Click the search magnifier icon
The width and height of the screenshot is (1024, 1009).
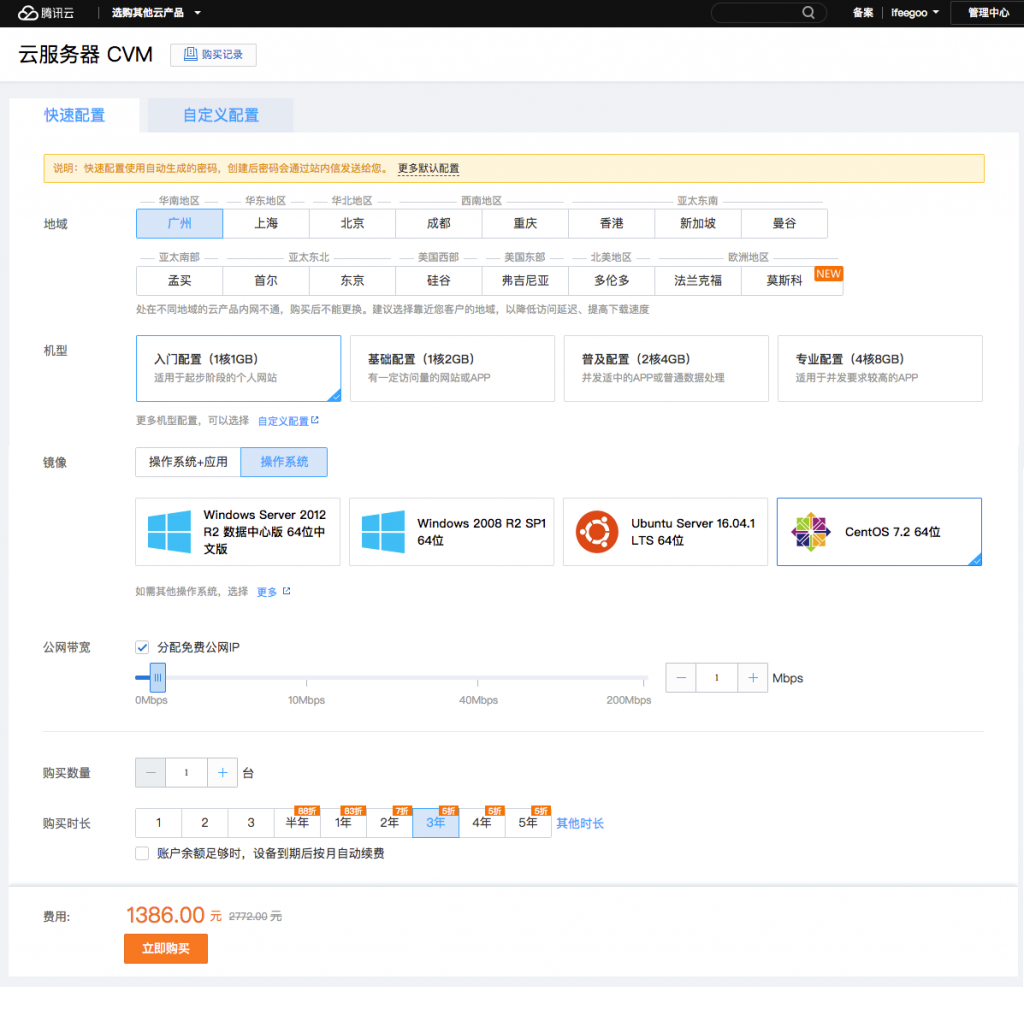(x=808, y=12)
